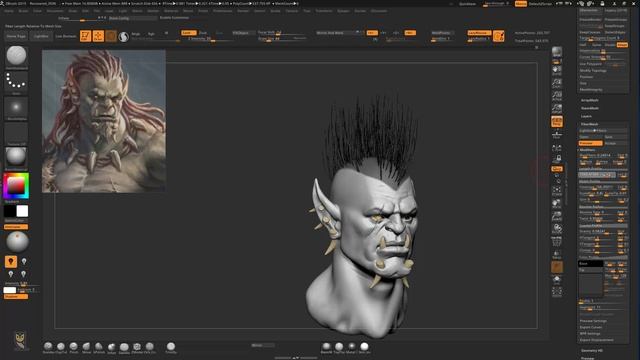Select the ClayTubes brush in the bottom shelf
Image resolution: width=640 pixels, height=360 pixels.
tap(61, 347)
